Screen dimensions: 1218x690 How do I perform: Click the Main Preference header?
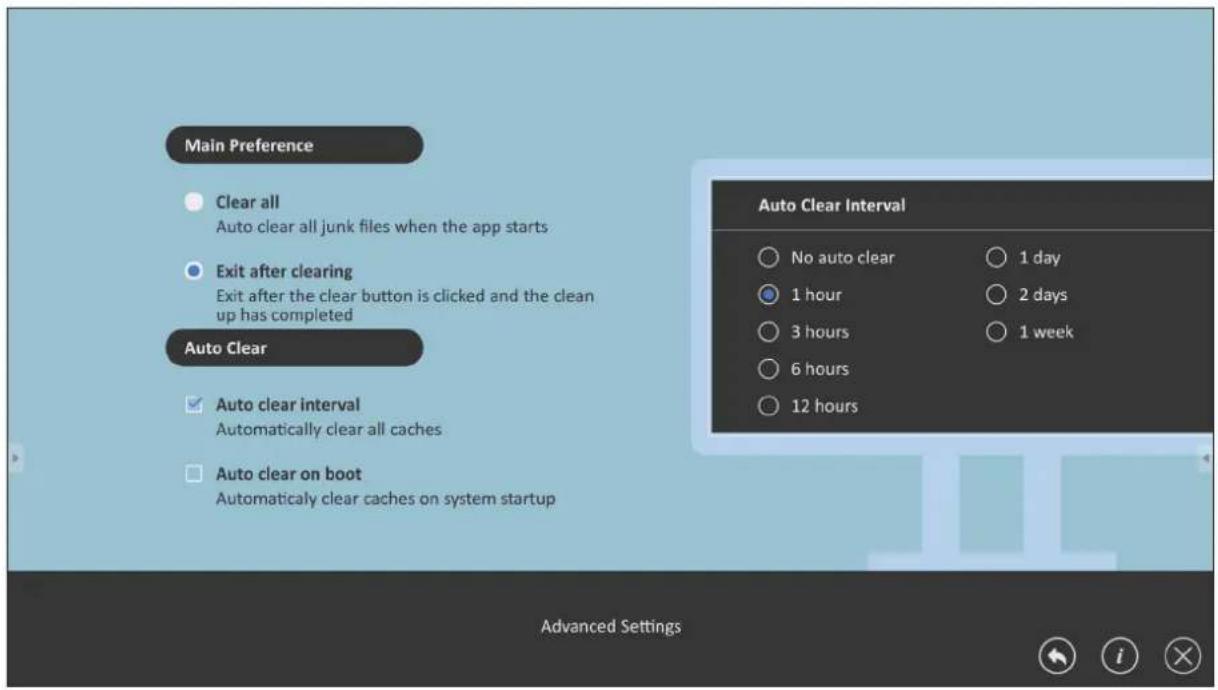(x=294, y=145)
